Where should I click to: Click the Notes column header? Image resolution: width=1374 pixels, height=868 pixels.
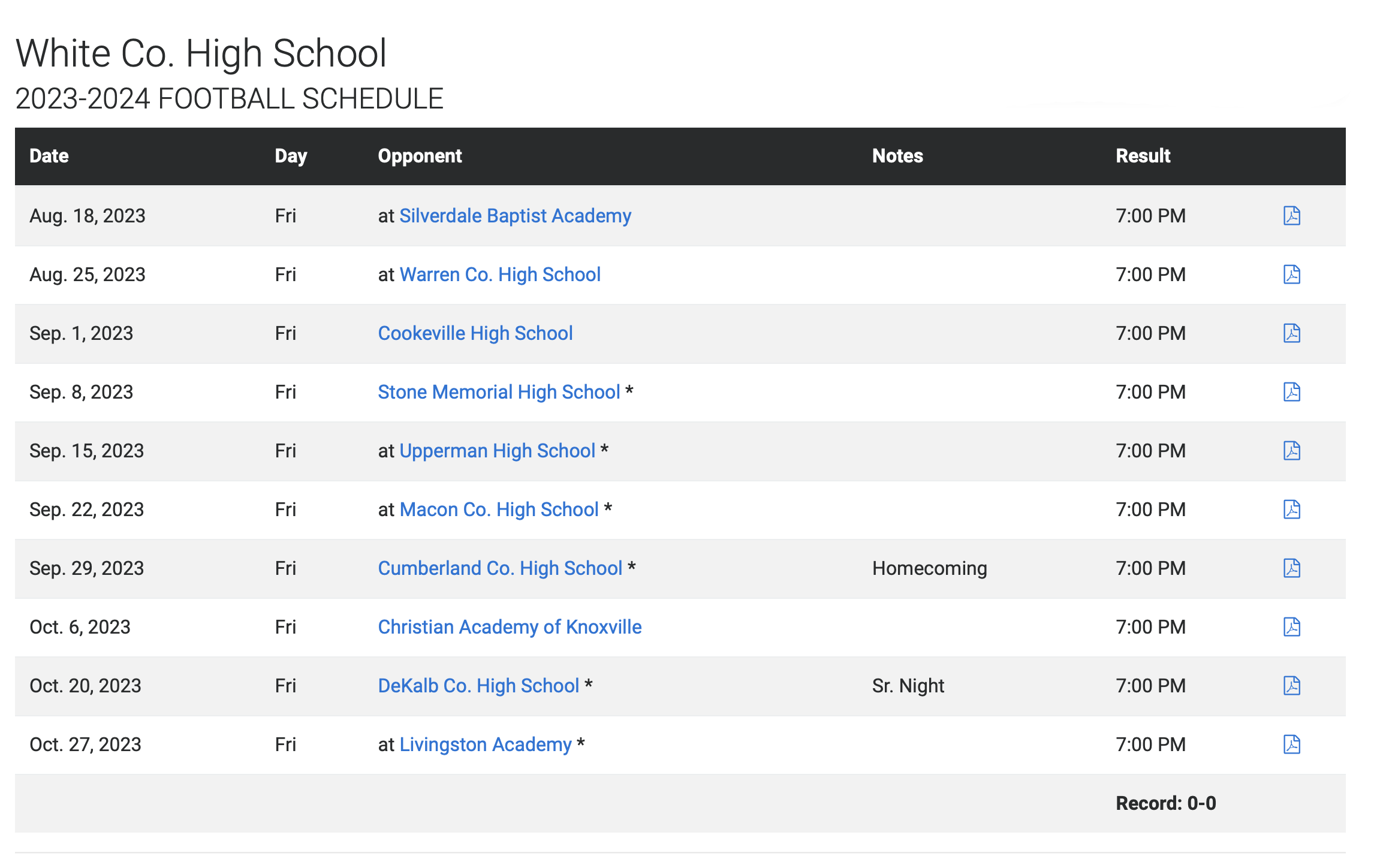[897, 156]
